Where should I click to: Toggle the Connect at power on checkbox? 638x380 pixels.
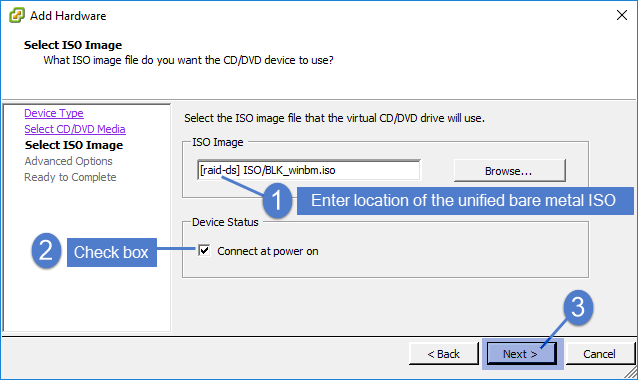[204, 251]
